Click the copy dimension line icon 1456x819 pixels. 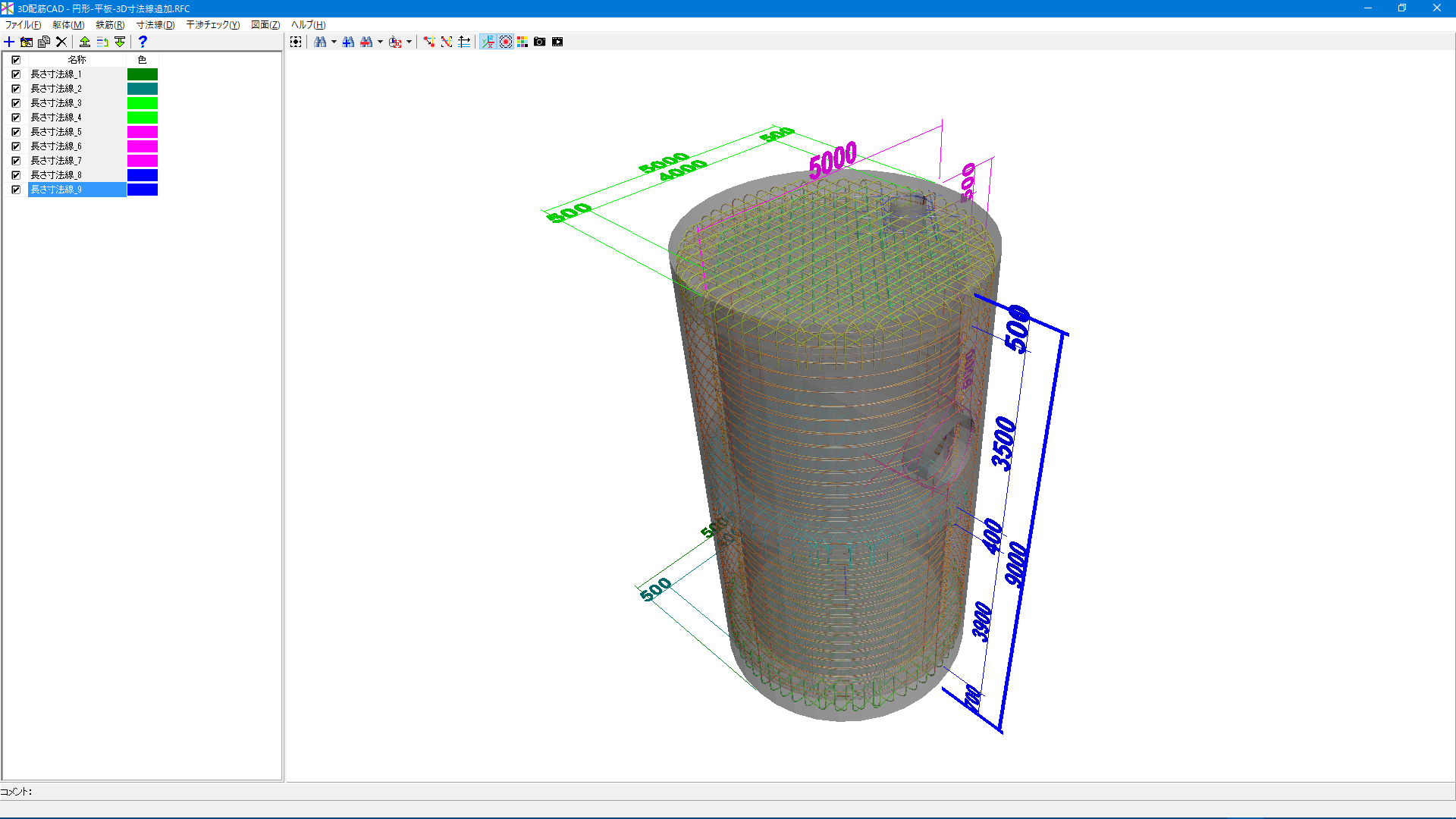click(x=44, y=42)
